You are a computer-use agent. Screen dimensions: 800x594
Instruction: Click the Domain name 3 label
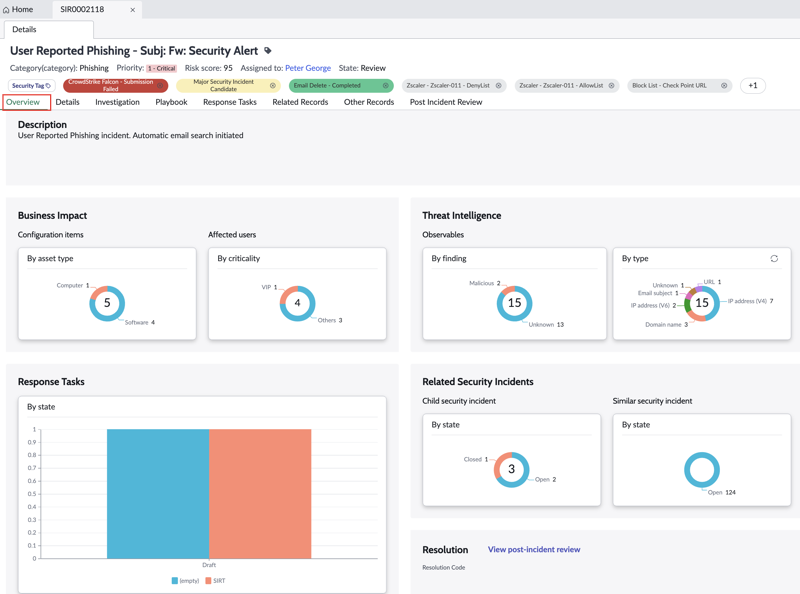[667, 325]
